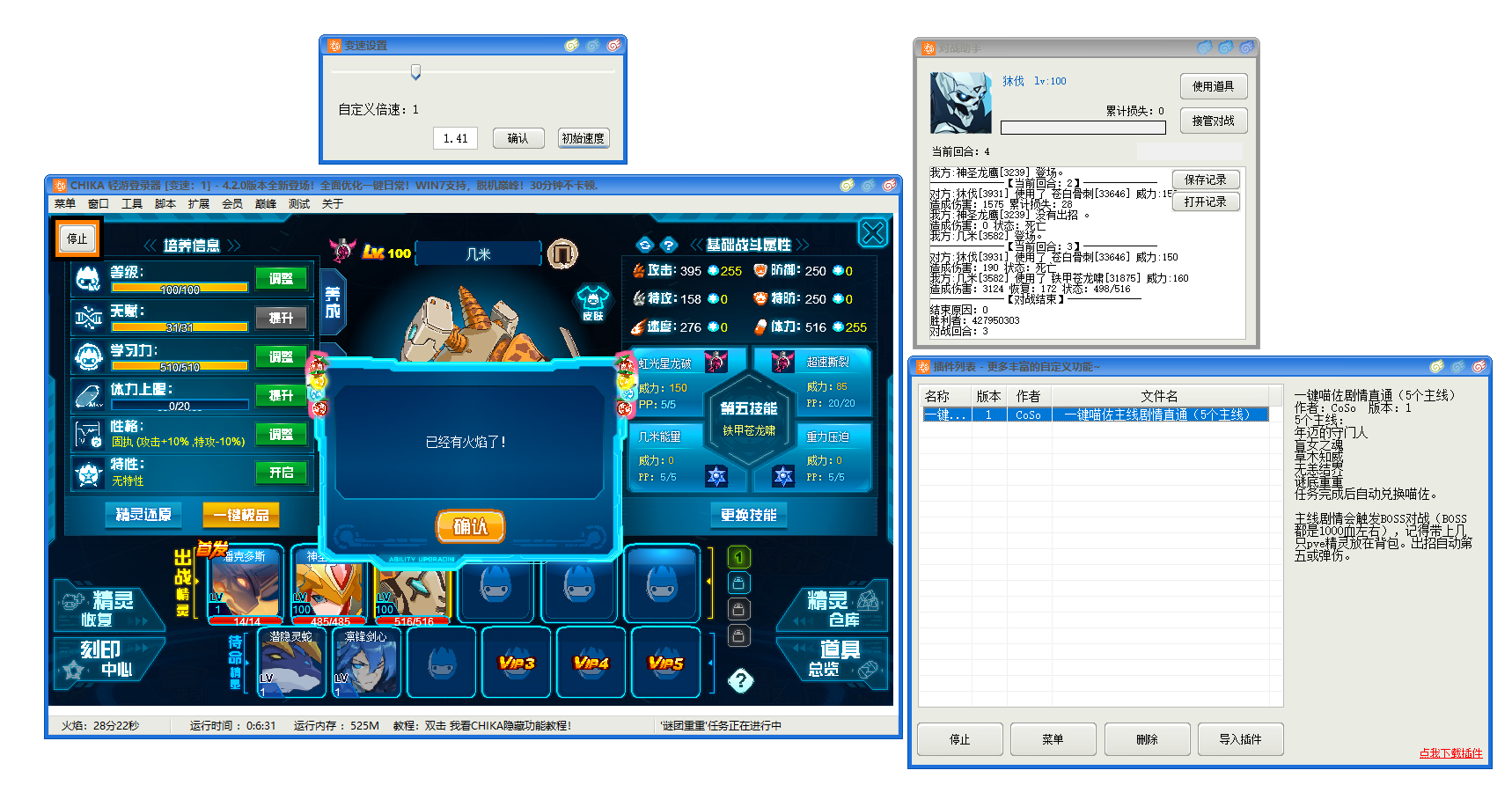Click the 等级 level icon
This screenshot has height=785, width=1512.
[88, 279]
